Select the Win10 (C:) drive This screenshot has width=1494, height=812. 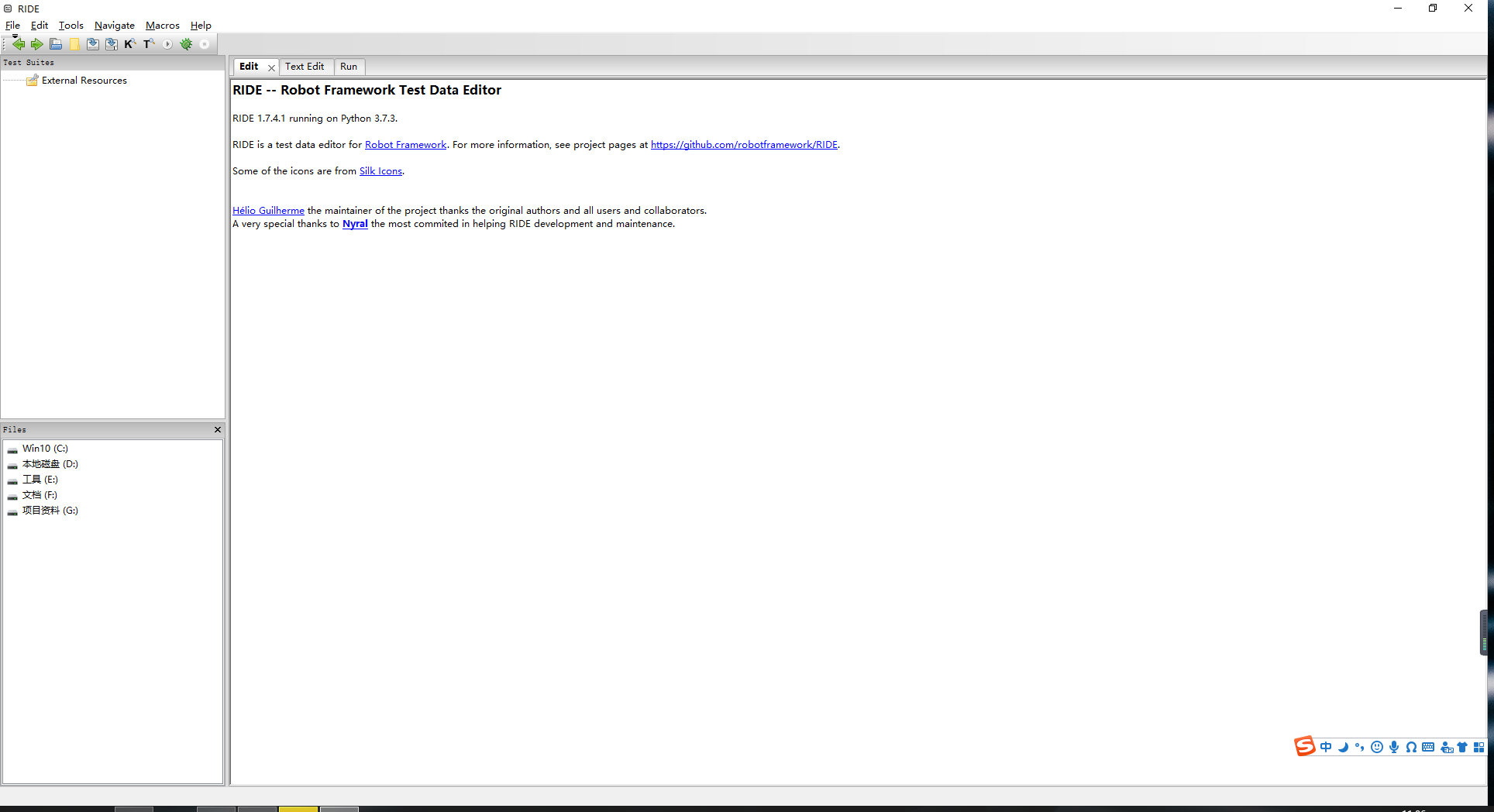(45, 449)
